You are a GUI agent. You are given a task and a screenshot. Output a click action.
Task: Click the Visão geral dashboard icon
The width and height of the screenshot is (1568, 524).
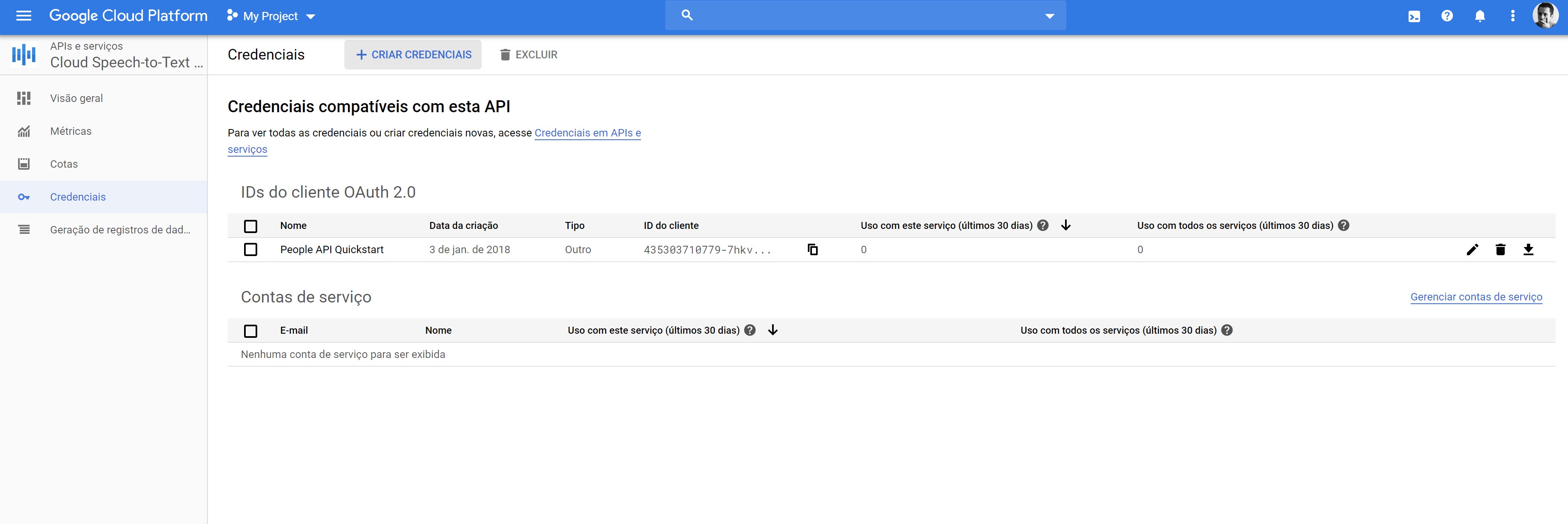[x=24, y=98]
